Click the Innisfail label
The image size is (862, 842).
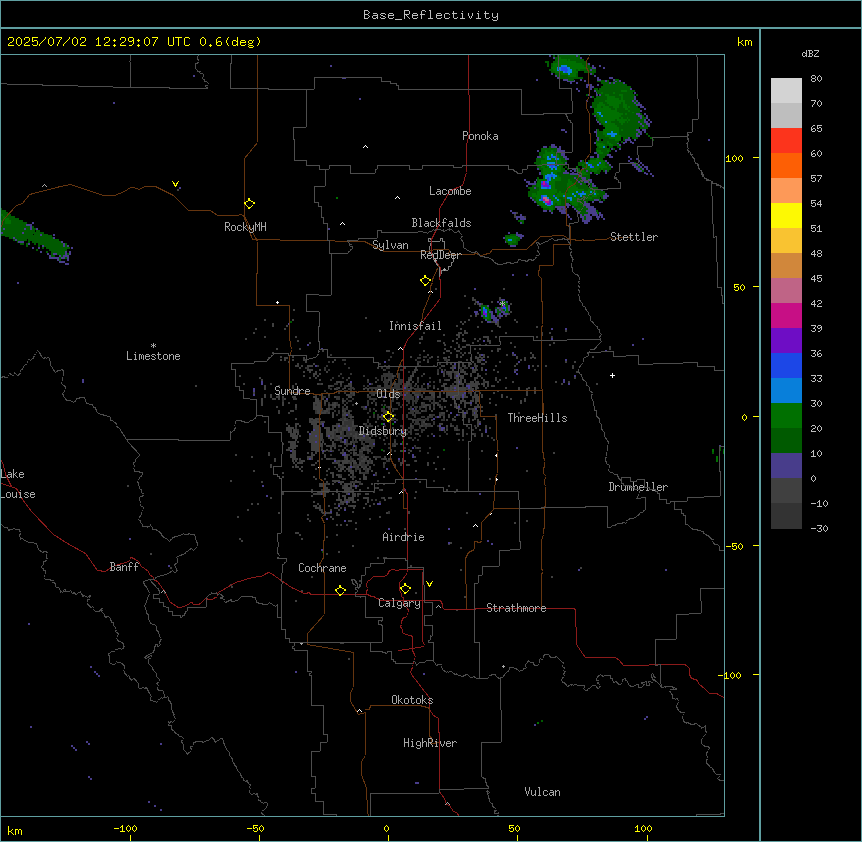tap(415, 326)
